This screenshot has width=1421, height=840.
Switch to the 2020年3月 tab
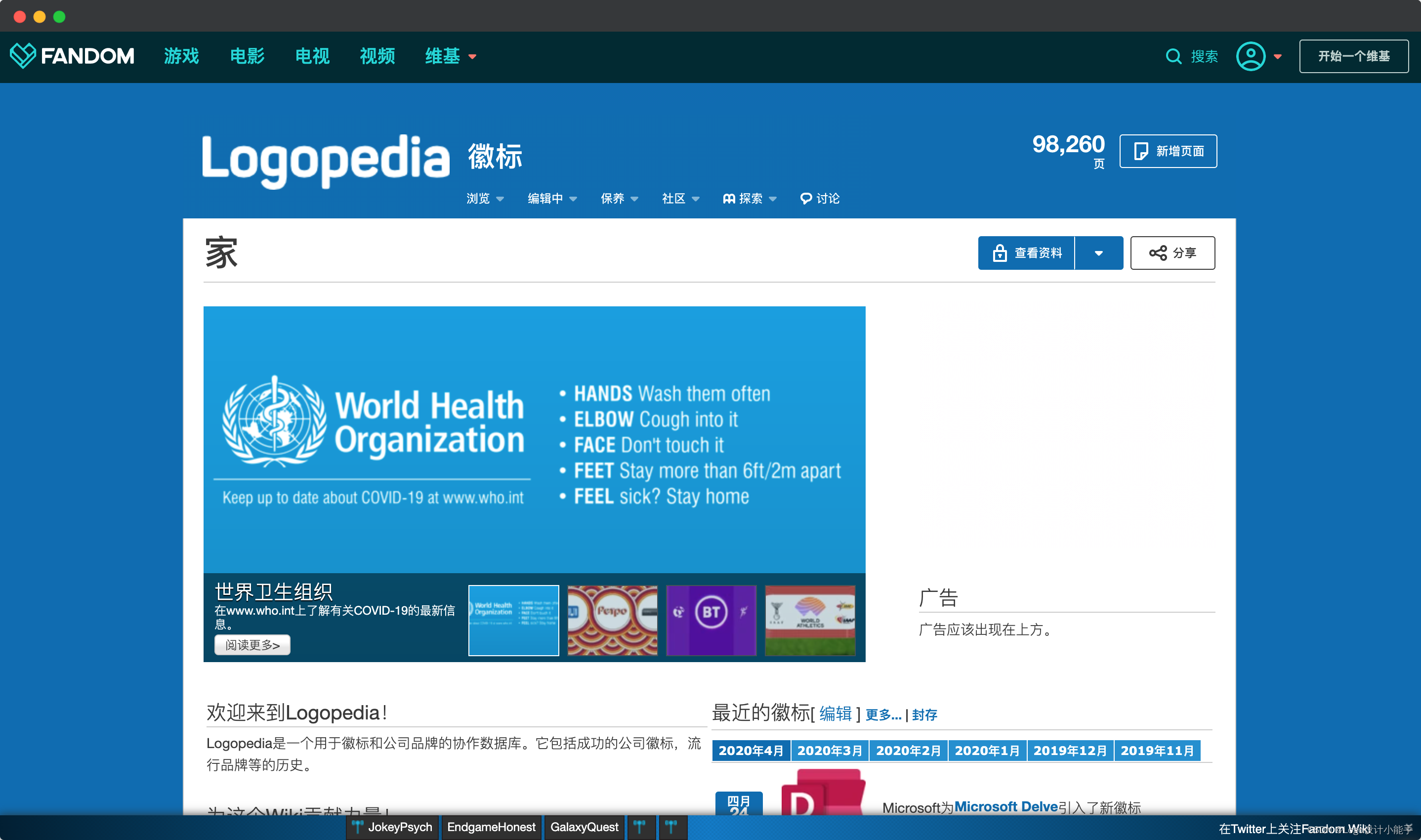(x=829, y=751)
